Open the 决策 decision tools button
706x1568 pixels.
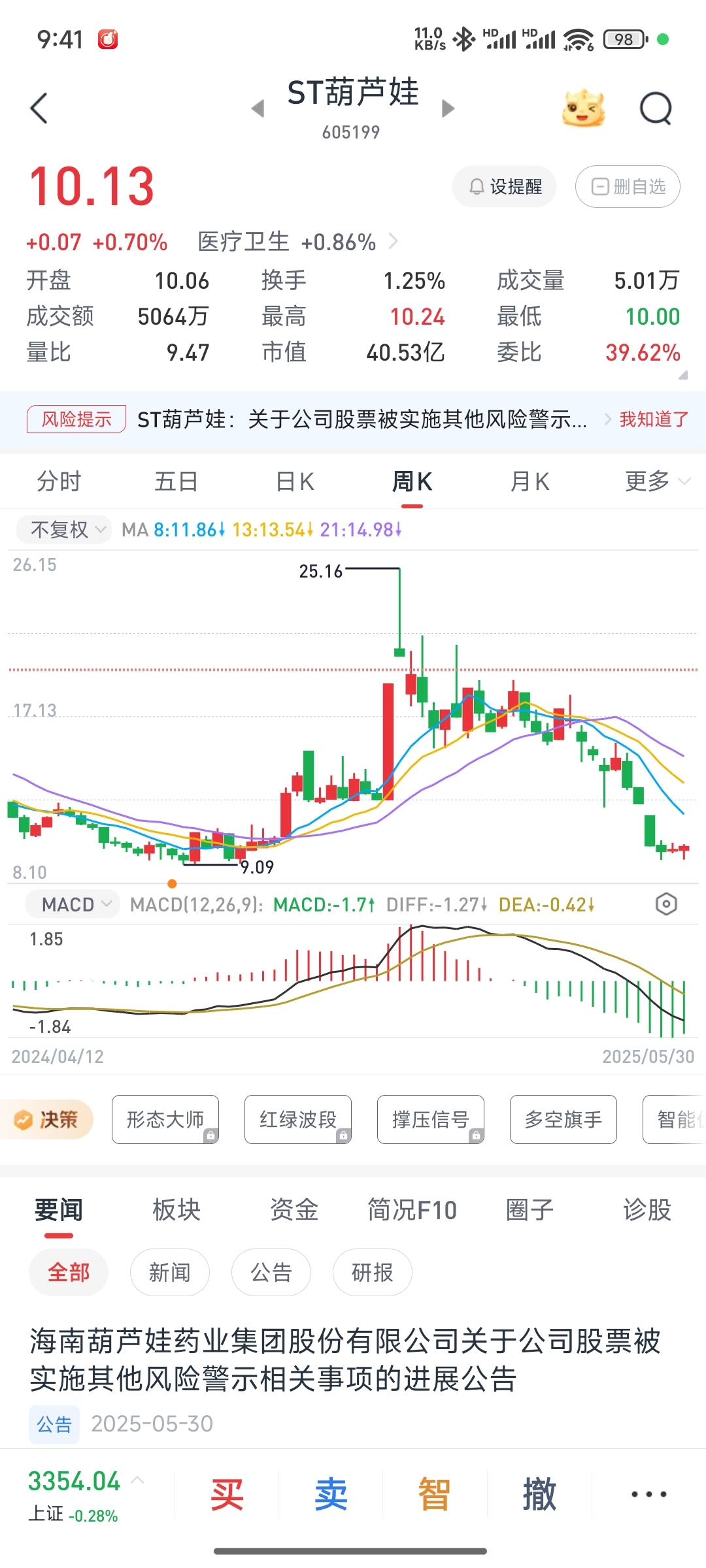coord(47,1120)
